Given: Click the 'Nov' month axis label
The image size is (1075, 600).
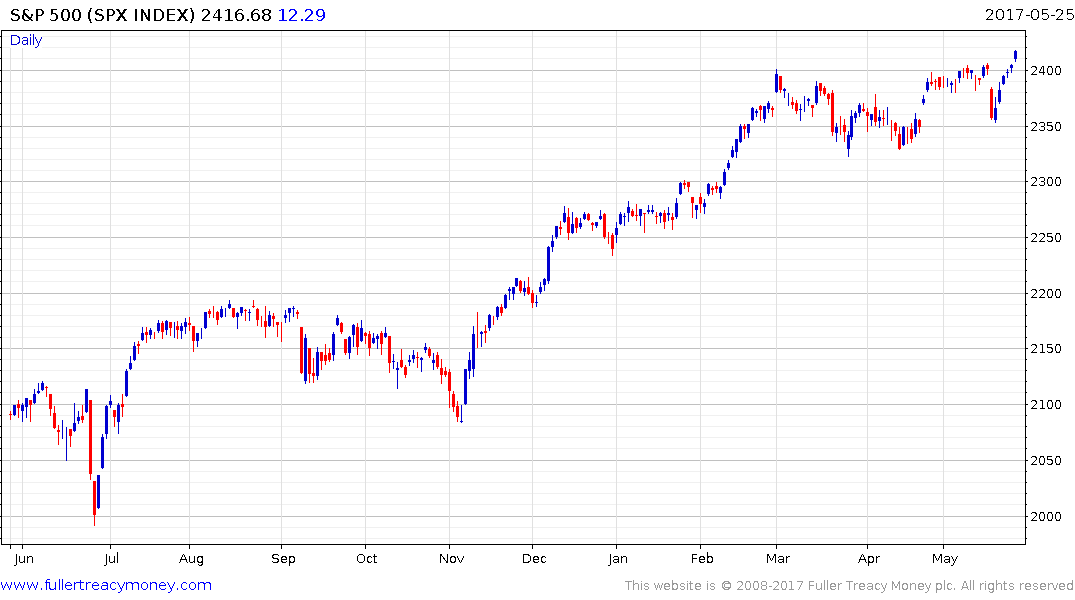Looking at the screenshot, I should click(x=451, y=559).
